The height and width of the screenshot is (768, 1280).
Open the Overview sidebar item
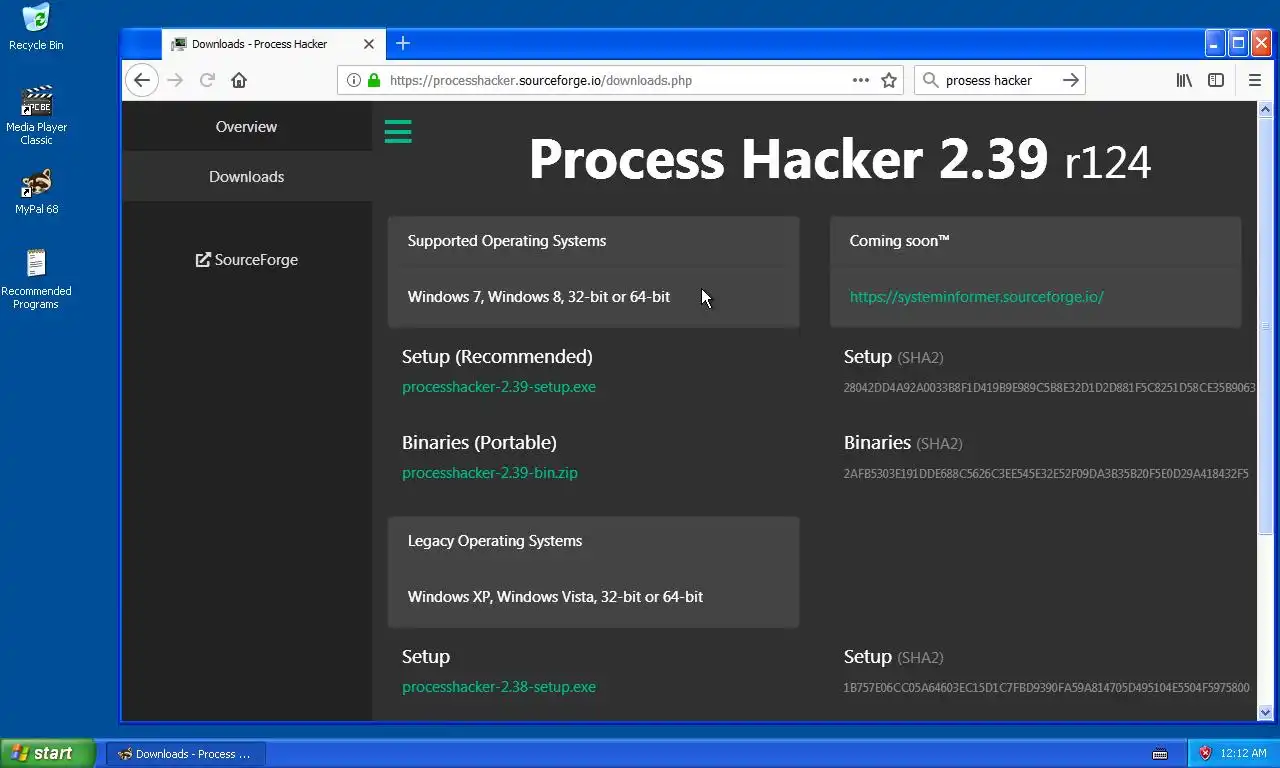pyautogui.click(x=246, y=126)
